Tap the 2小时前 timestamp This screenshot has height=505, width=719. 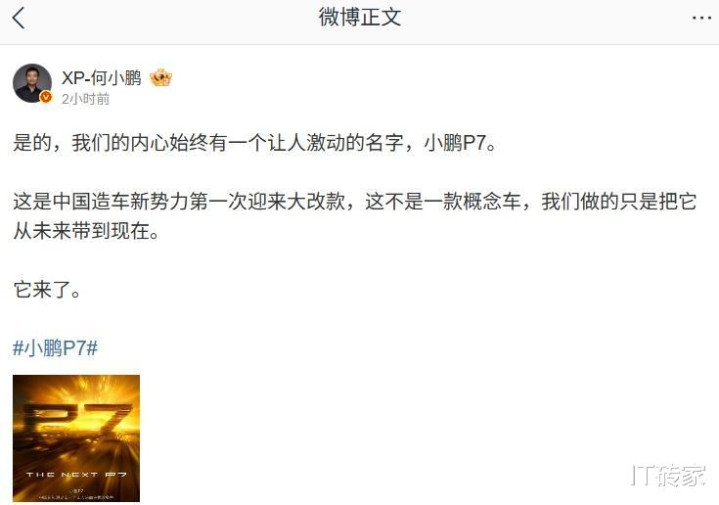tap(86, 99)
